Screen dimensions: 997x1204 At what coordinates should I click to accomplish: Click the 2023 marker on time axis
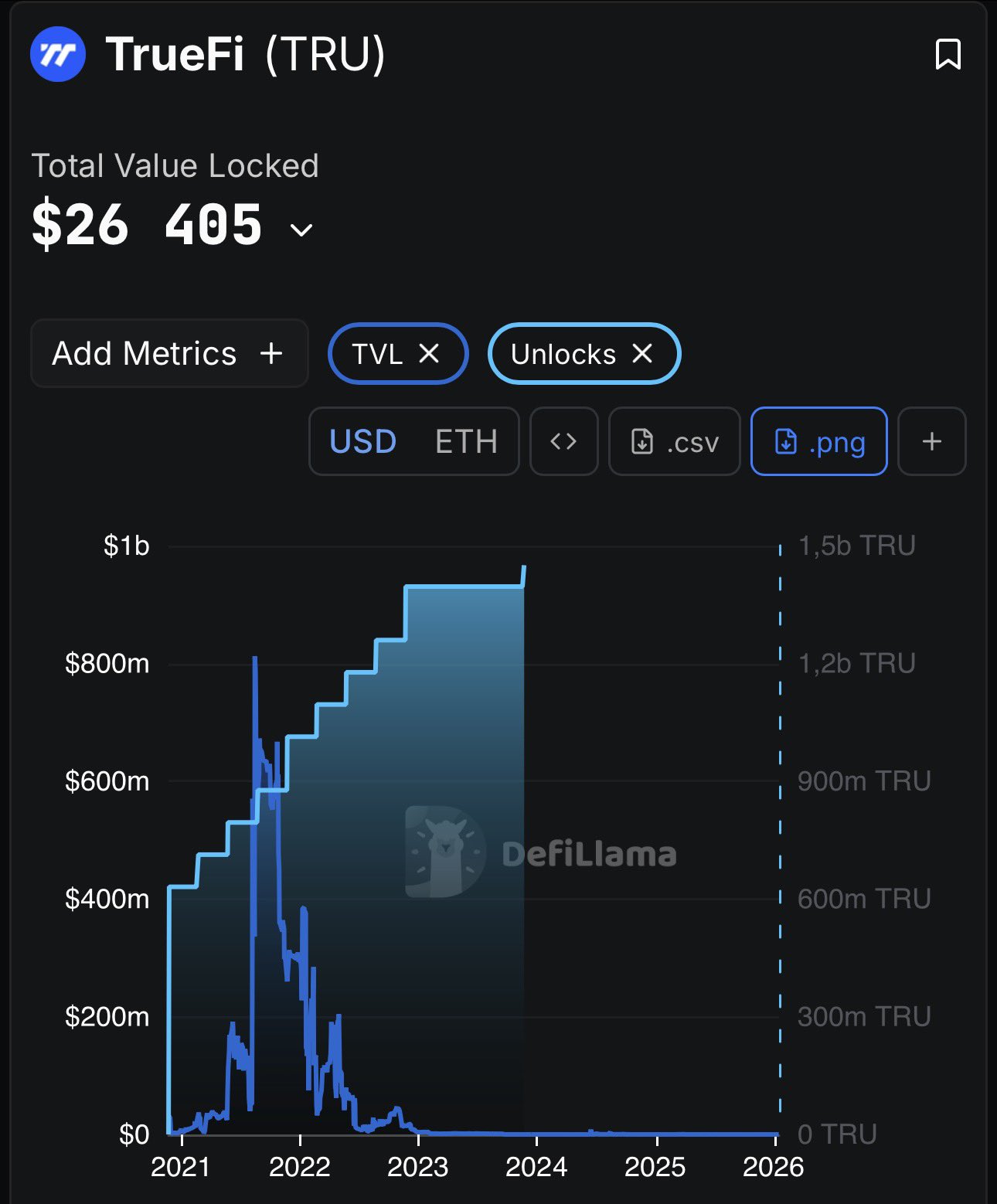click(418, 1166)
